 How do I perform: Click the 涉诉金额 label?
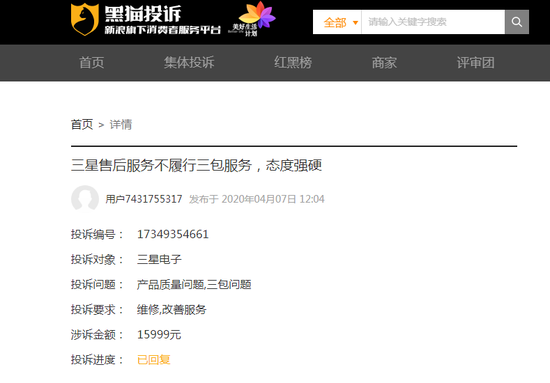tap(97, 335)
